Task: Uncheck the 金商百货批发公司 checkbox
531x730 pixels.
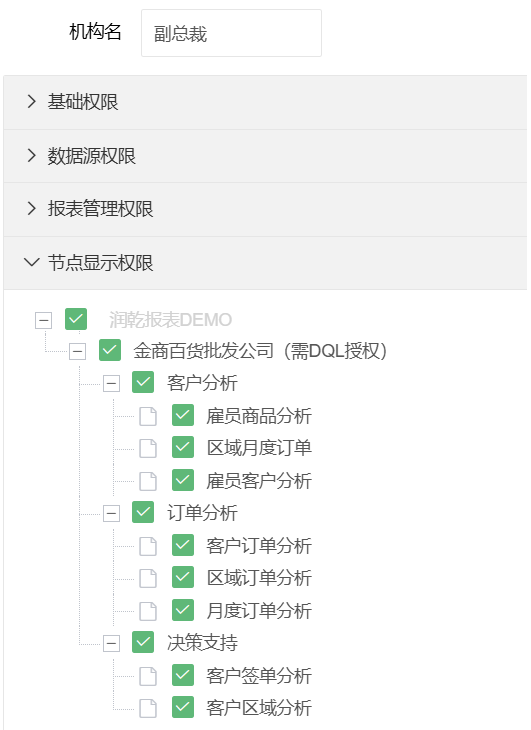Action: pyautogui.click(x=110, y=350)
